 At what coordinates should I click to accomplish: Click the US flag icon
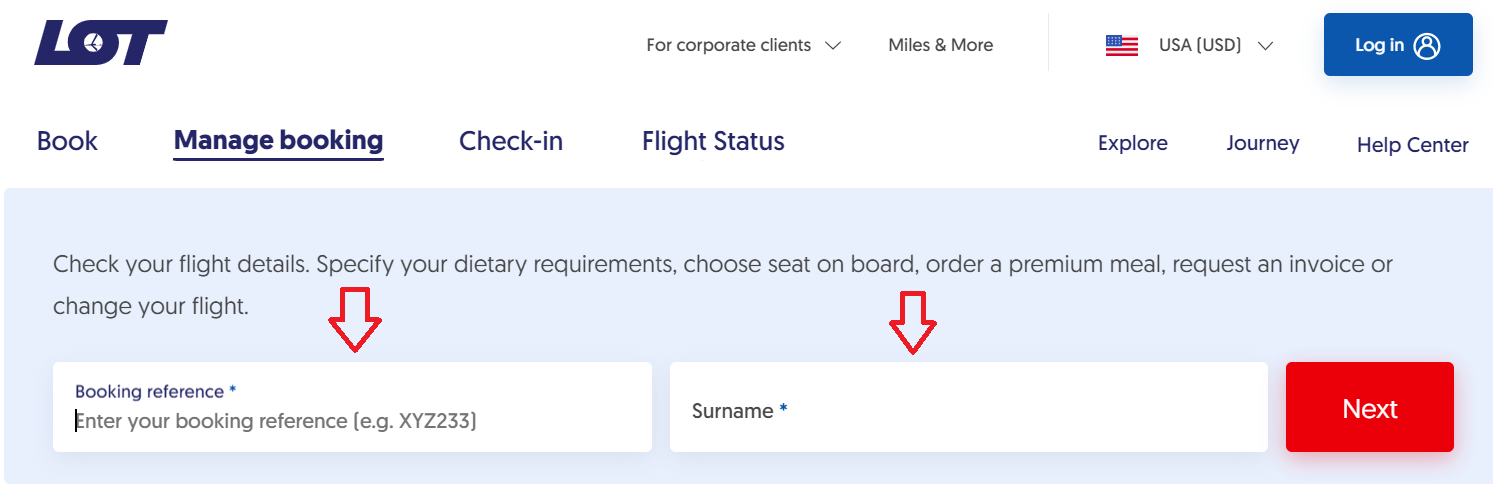click(1122, 45)
